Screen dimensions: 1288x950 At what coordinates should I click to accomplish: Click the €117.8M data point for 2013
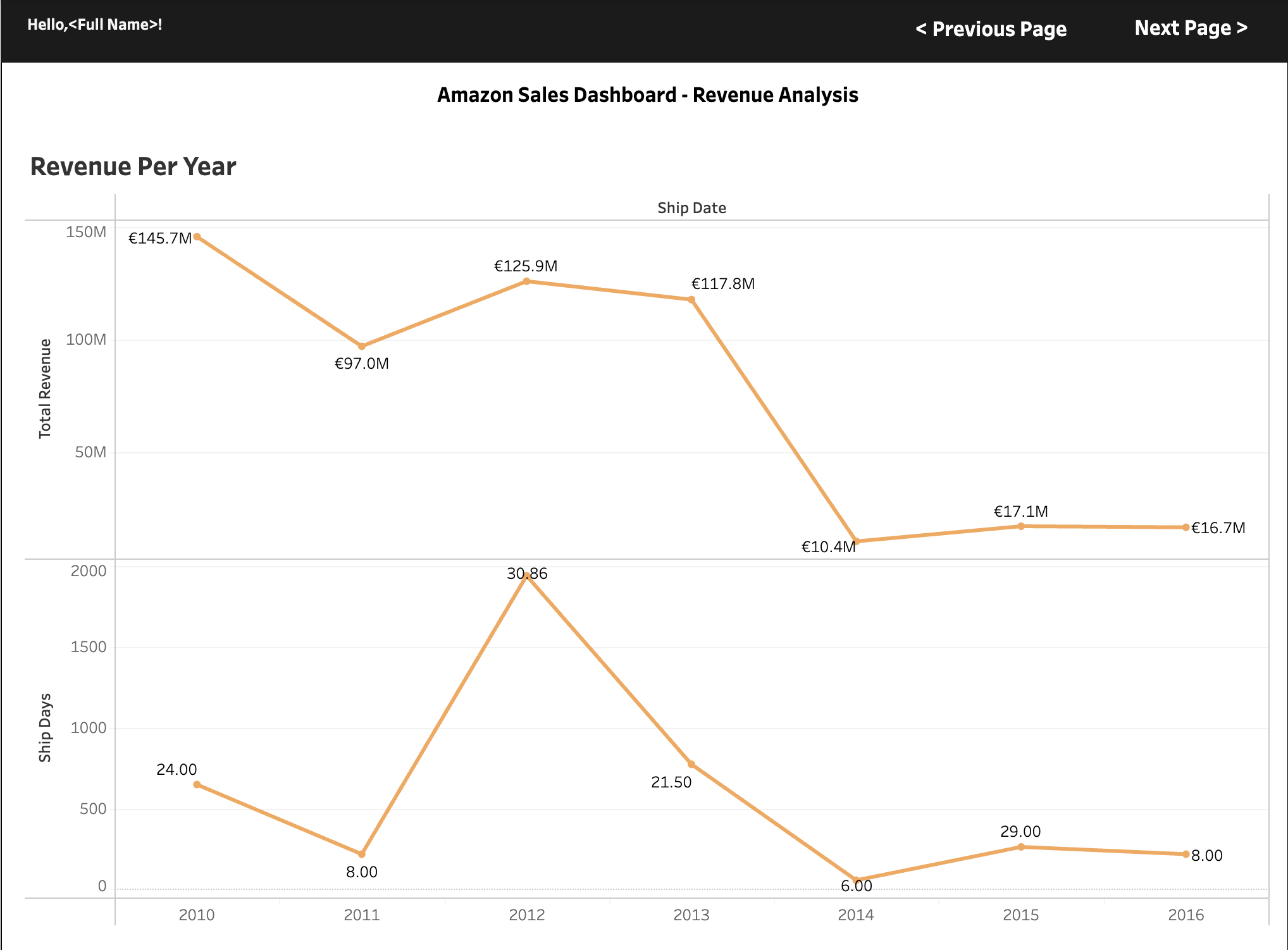coord(691,300)
